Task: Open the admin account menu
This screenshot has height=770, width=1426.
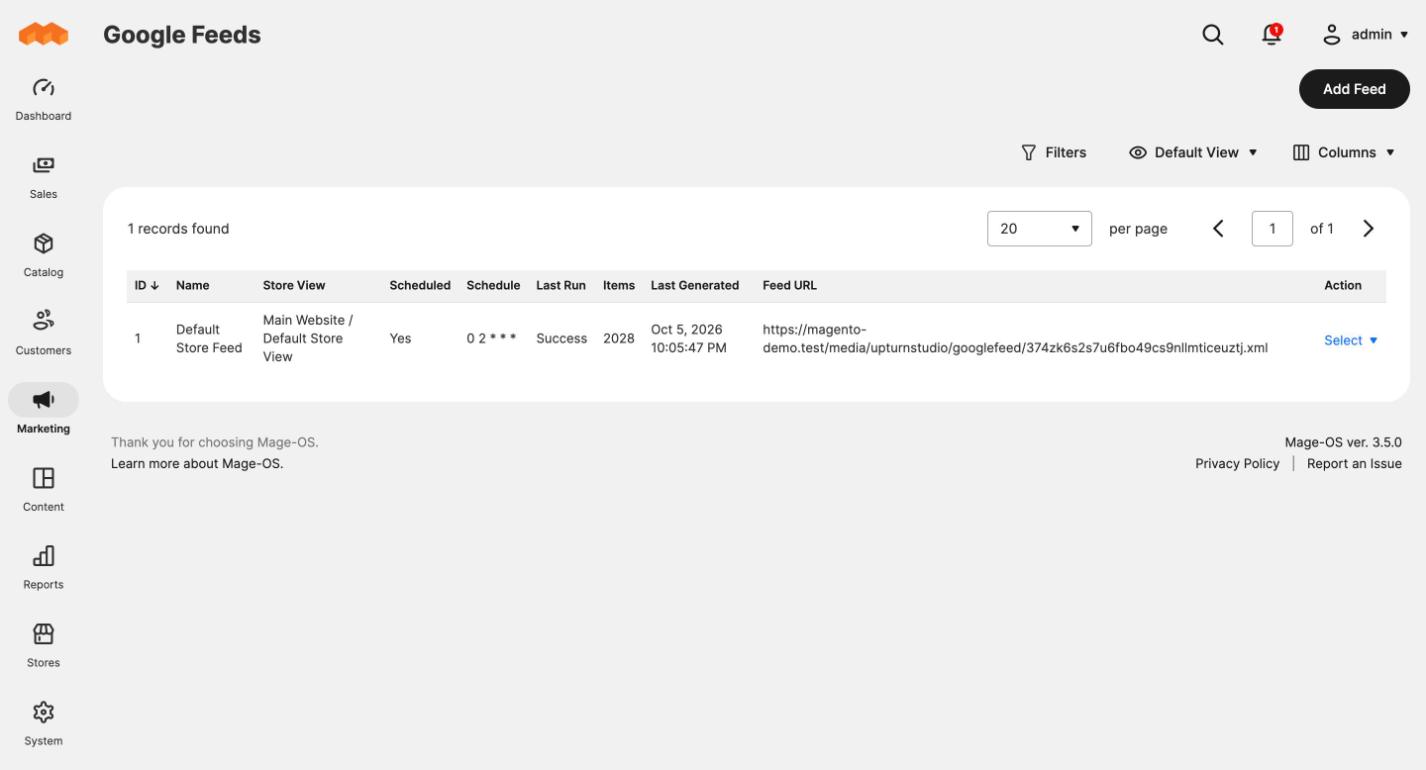Action: 1365,35
